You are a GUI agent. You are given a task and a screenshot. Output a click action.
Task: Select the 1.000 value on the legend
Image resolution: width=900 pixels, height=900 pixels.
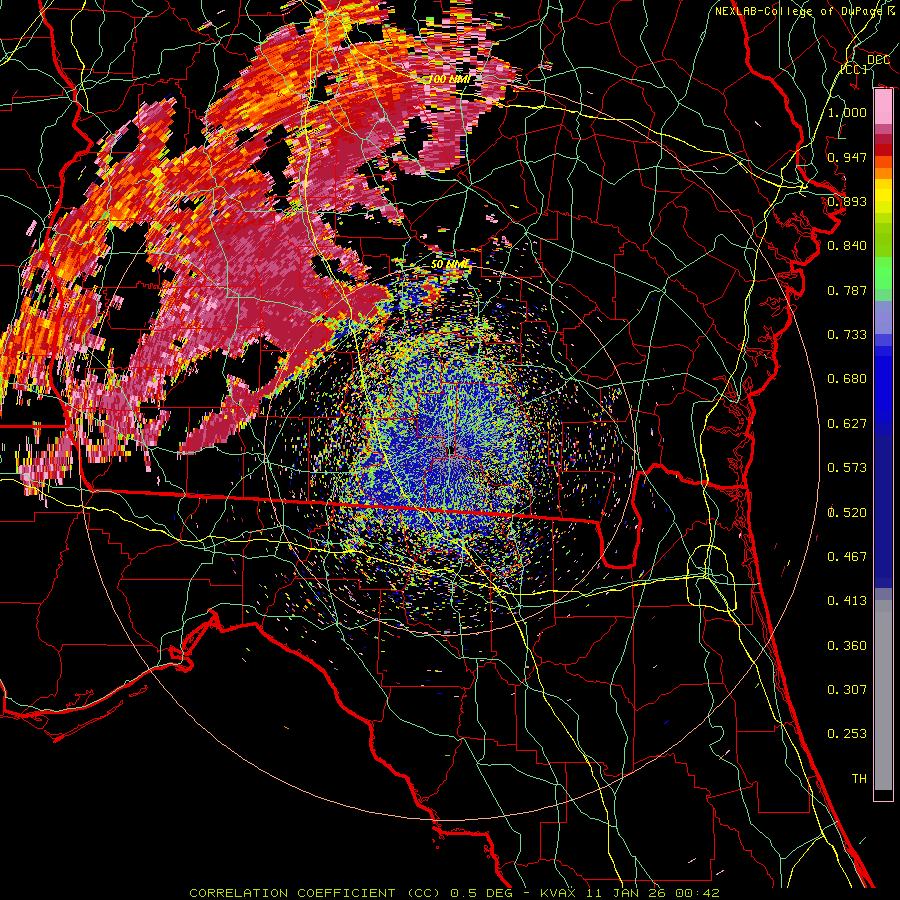click(x=847, y=112)
